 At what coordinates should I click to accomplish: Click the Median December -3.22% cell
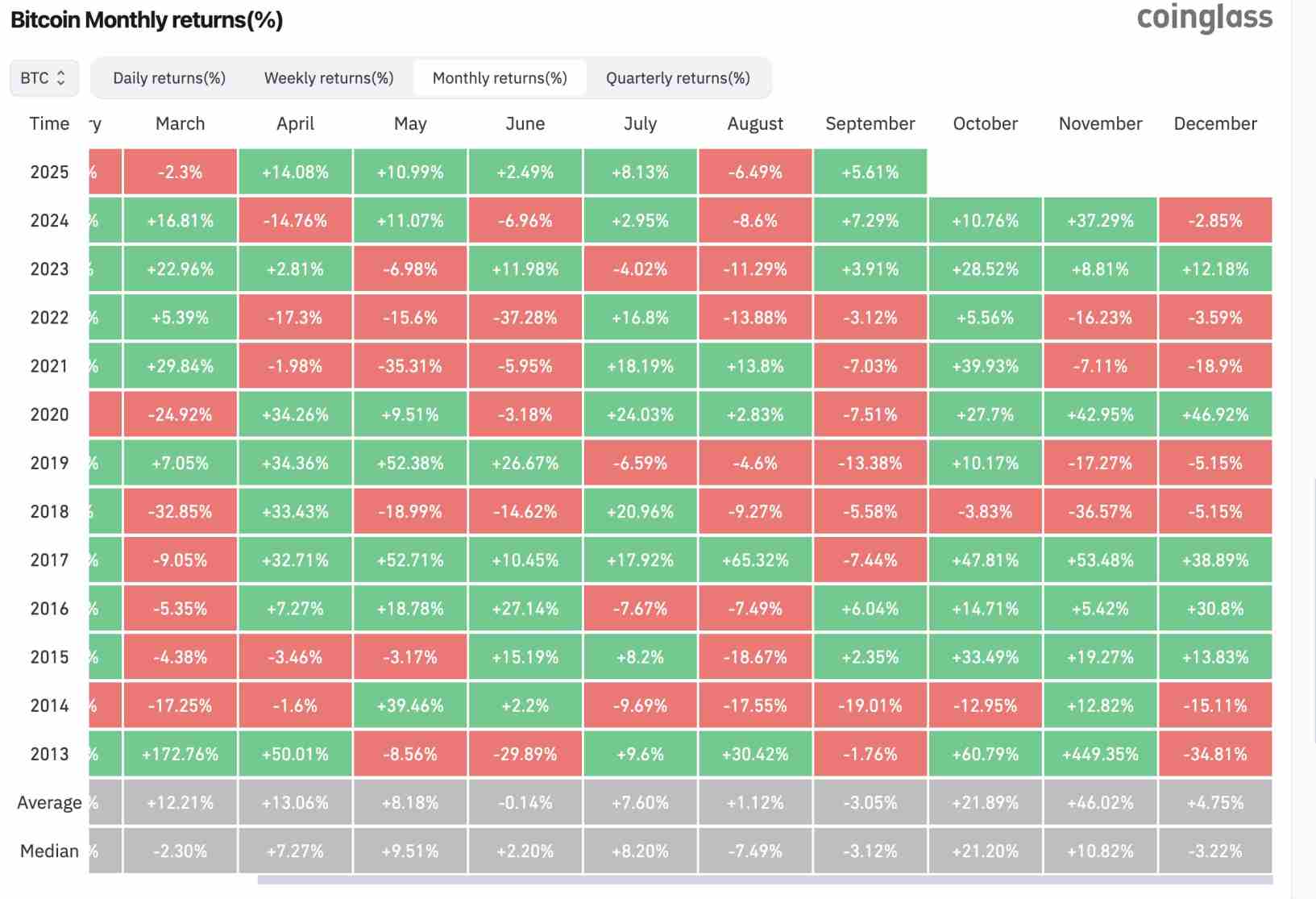point(1215,851)
